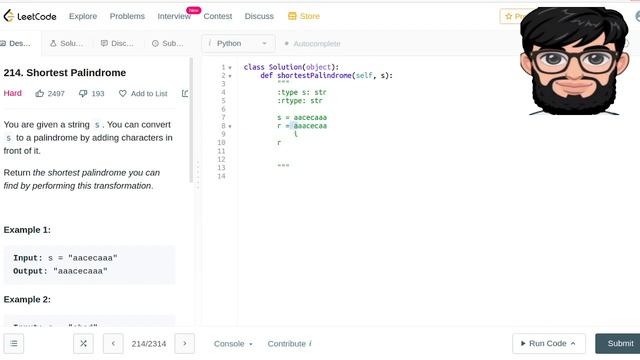Image resolution: width=640 pixels, height=360 pixels.
Task: Click the Premium star button
Action: (x=511, y=16)
